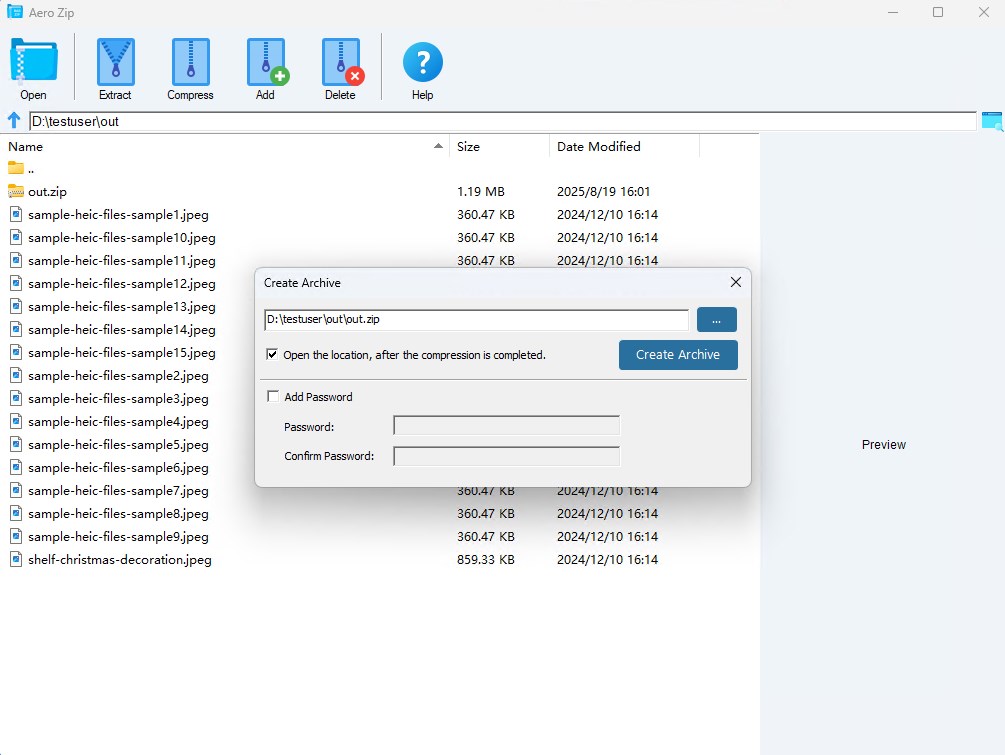This screenshot has height=755, width=1005.
Task: Click the 2025/8/19 16:01 date value
Action: (x=604, y=192)
